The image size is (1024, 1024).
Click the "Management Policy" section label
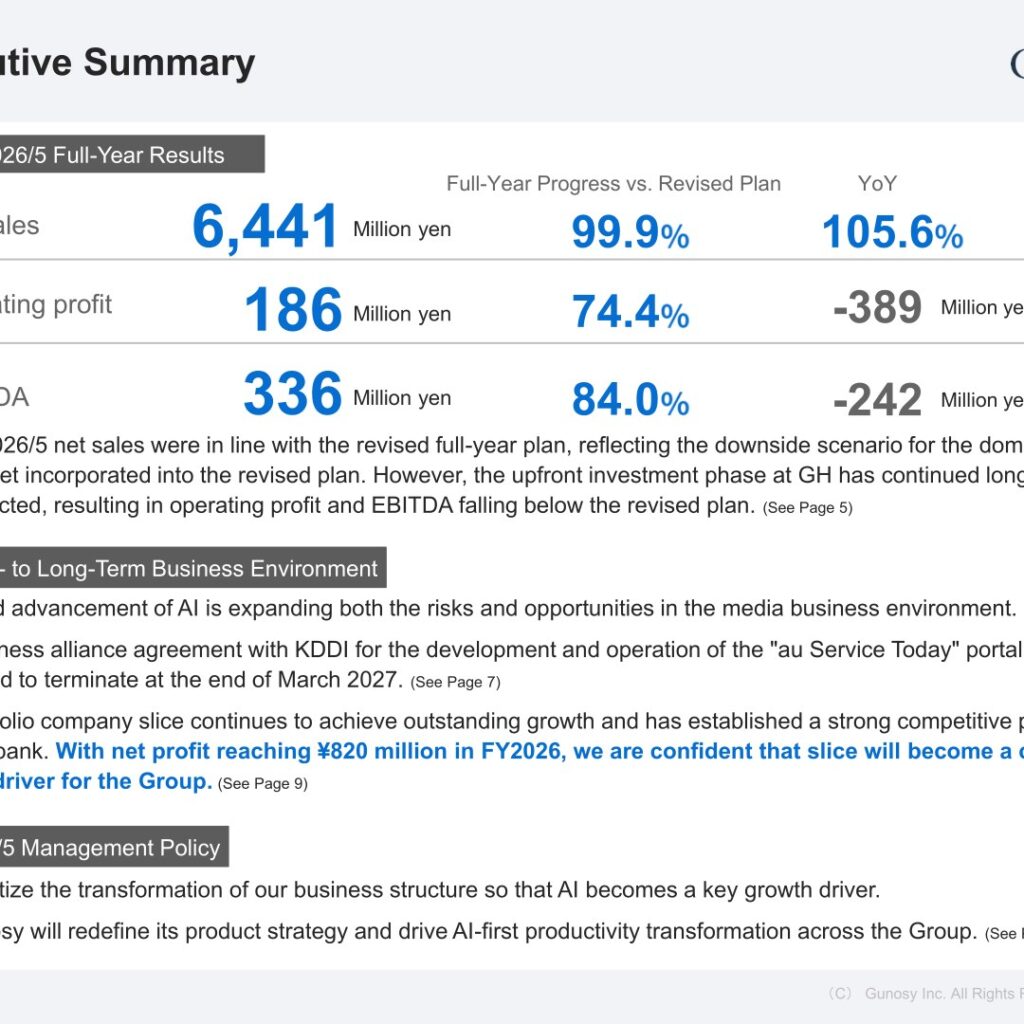(x=114, y=847)
